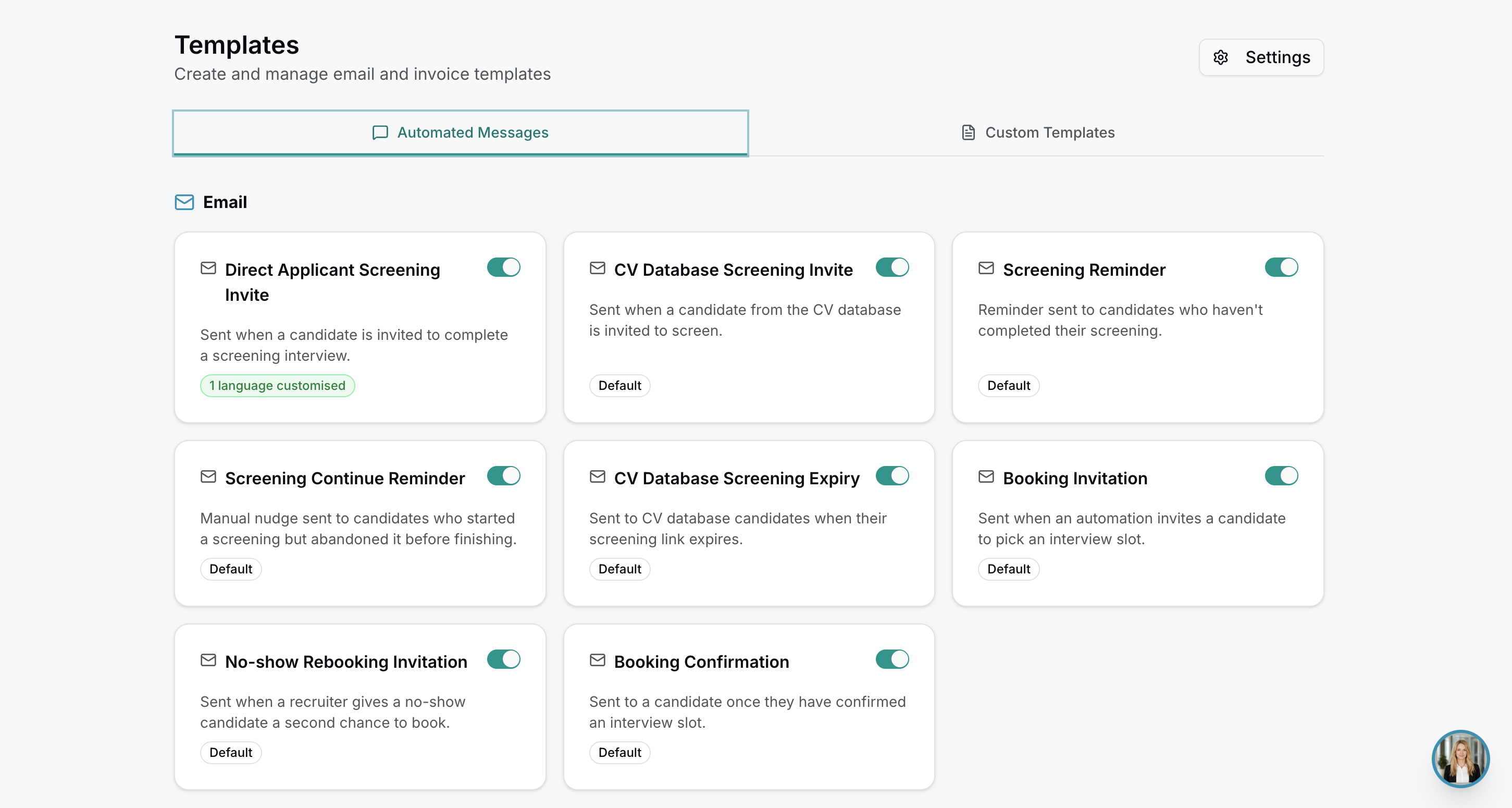The image size is (1512, 808).
Task: Open the 'Booking Invitation' card title
Action: pos(1075,479)
